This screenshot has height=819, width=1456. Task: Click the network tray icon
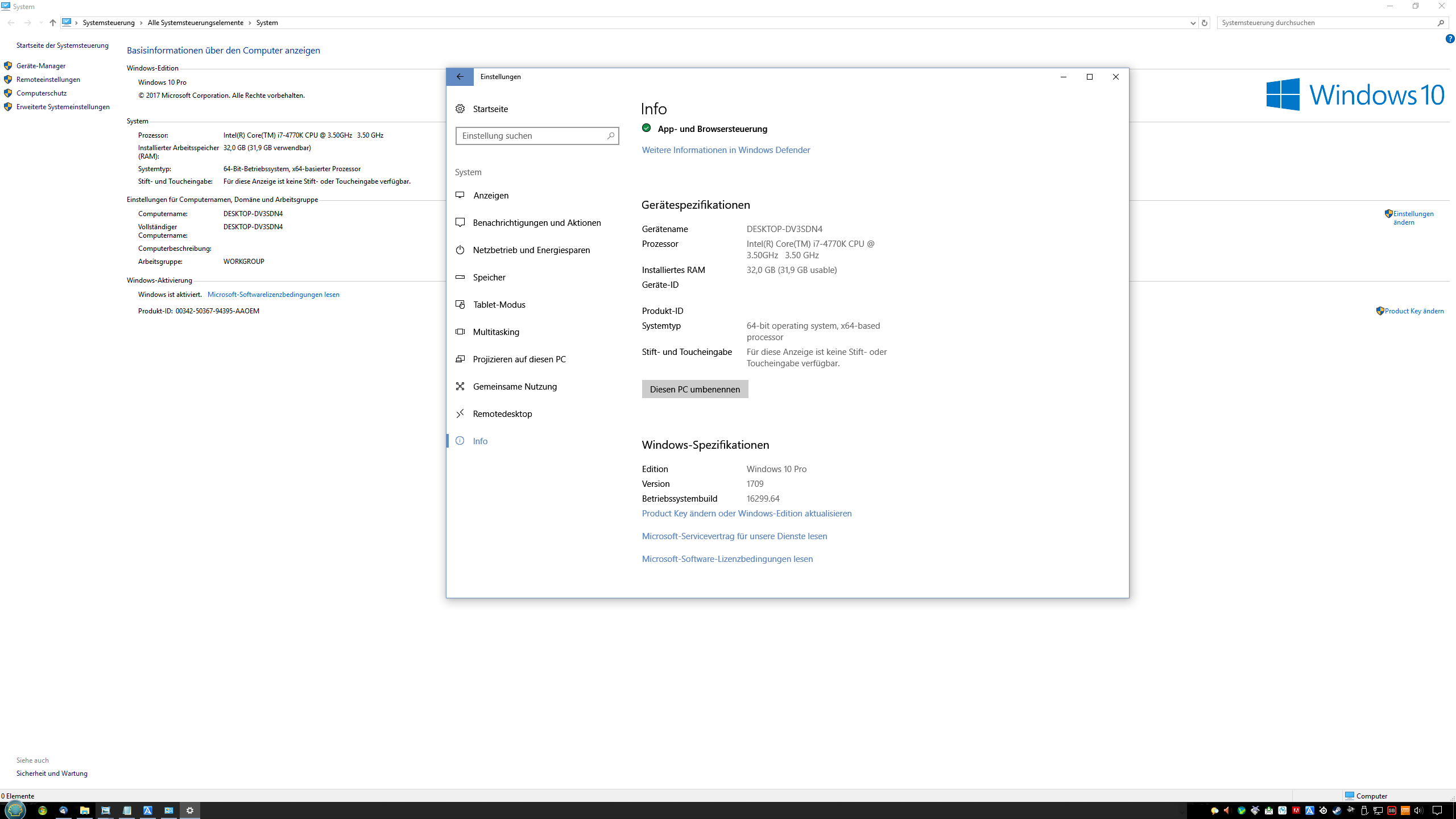[x=1378, y=810]
